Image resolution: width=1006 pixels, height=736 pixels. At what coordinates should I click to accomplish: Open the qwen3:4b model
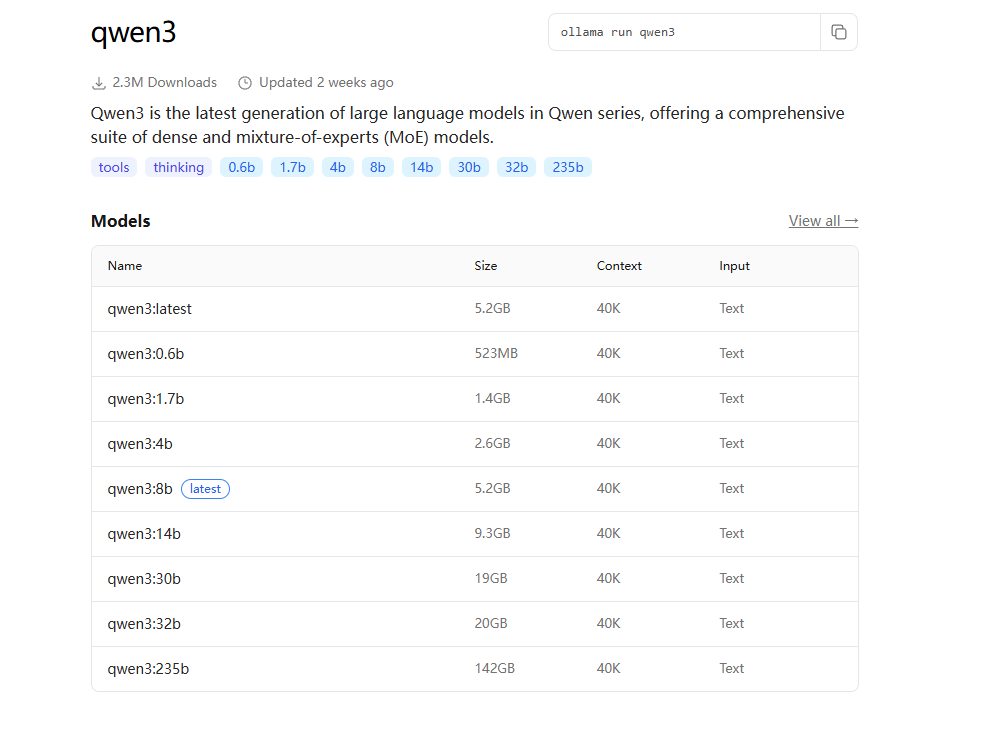pyautogui.click(x=140, y=444)
